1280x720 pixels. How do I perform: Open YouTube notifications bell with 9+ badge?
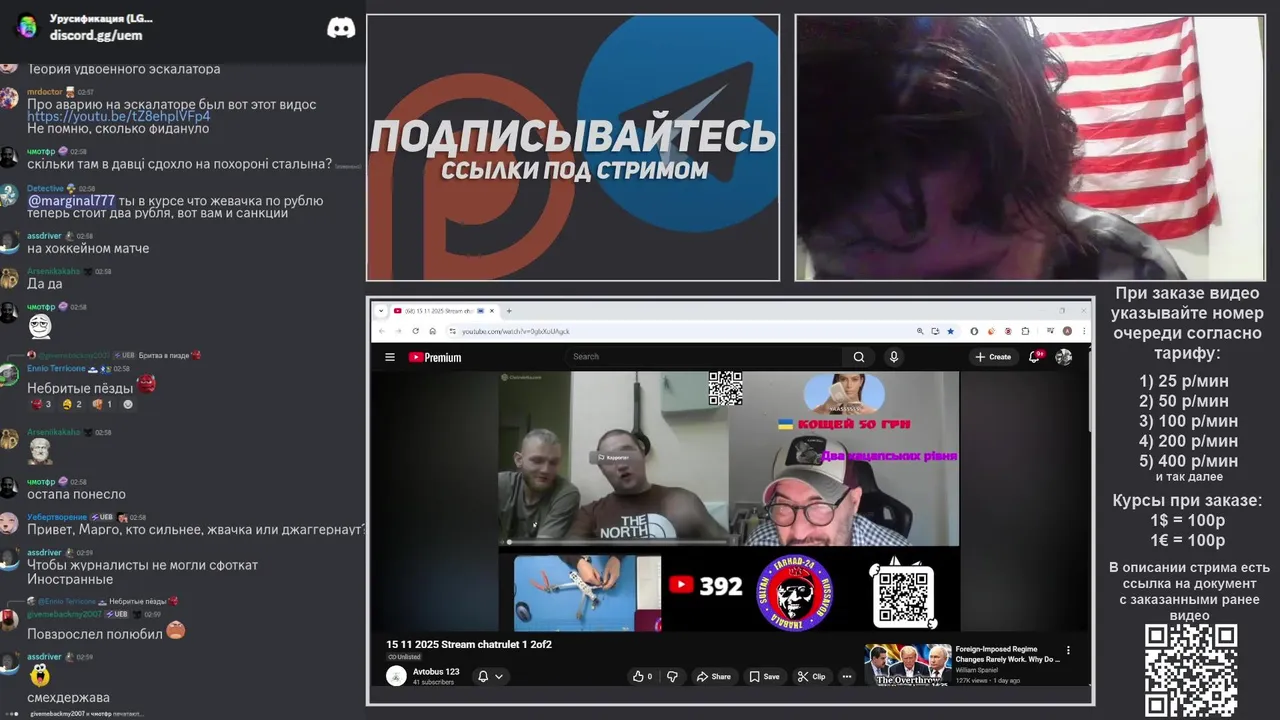point(1036,356)
